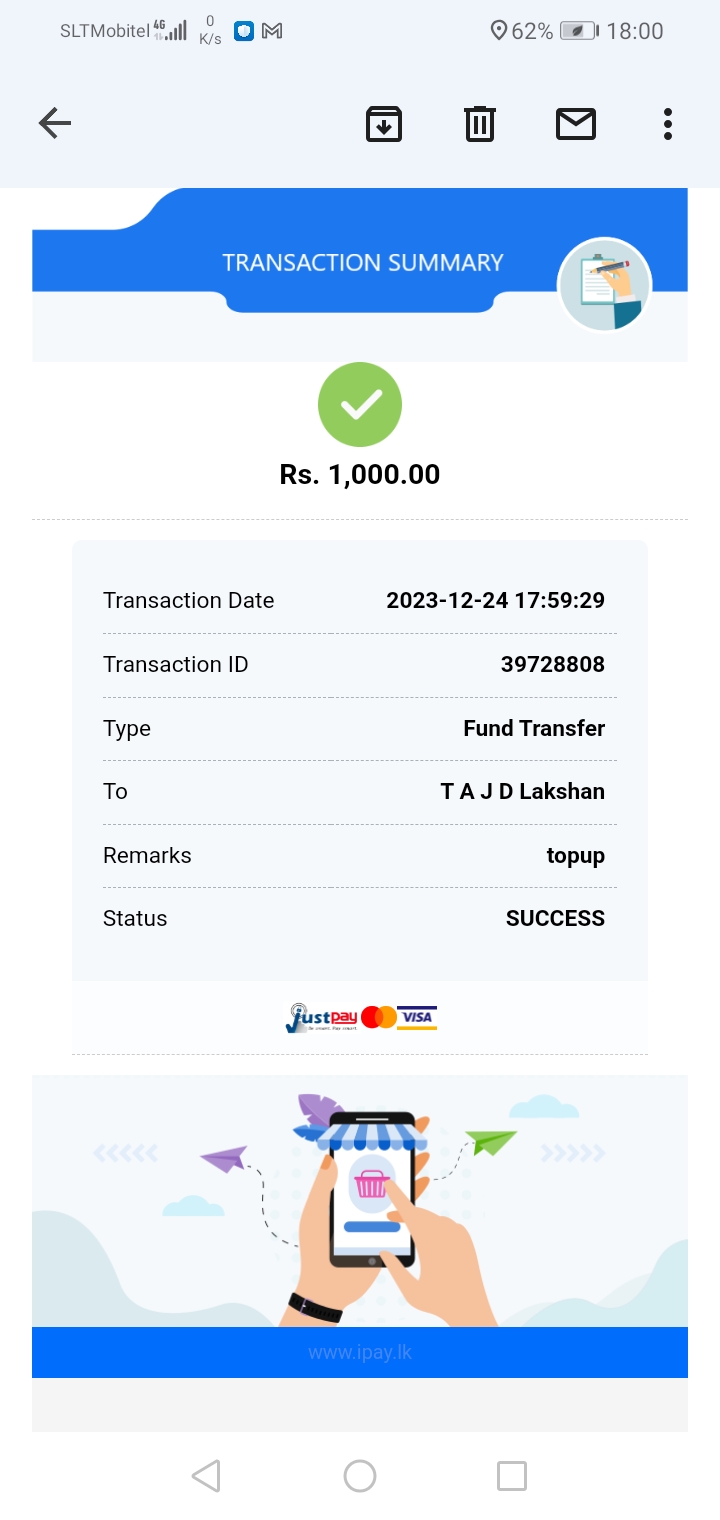The height and width of the screenshot is (1520, 720).
Task: Delete this email with trash icon
Action: tap(480, 124)
